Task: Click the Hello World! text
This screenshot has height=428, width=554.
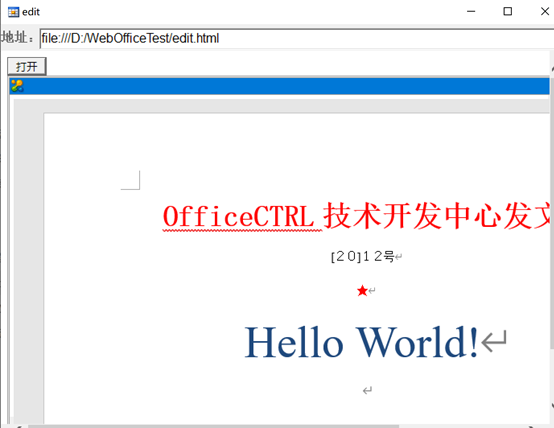Action: pos(361,342)
